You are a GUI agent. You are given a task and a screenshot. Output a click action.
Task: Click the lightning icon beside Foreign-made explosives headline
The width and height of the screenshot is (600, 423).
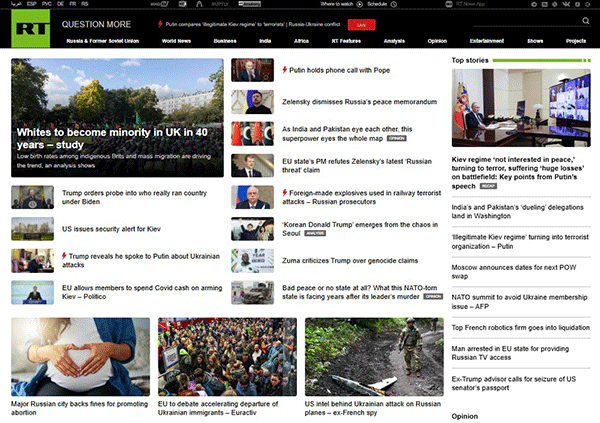(x=285, y=193)
